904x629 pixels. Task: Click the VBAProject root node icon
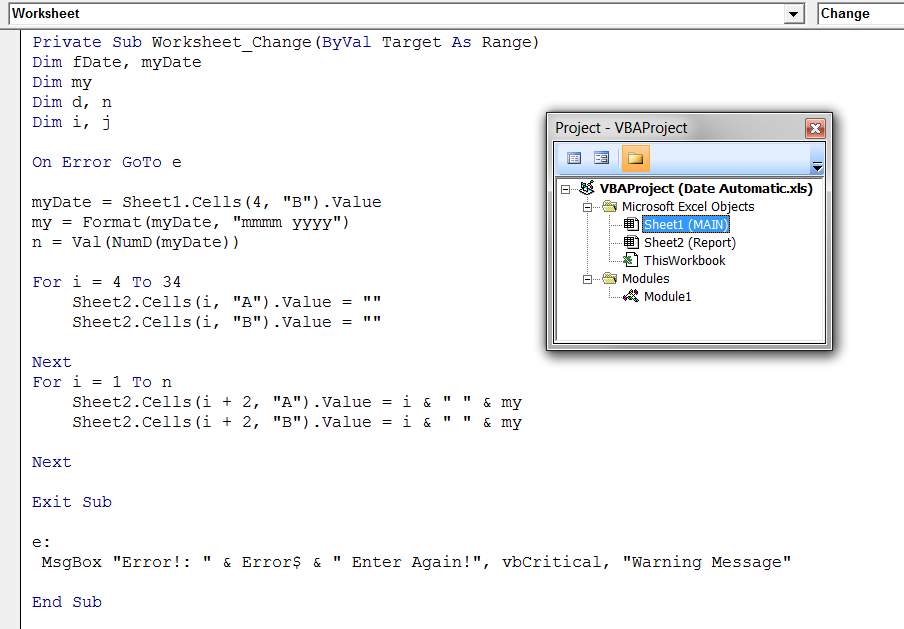[588, 186]
